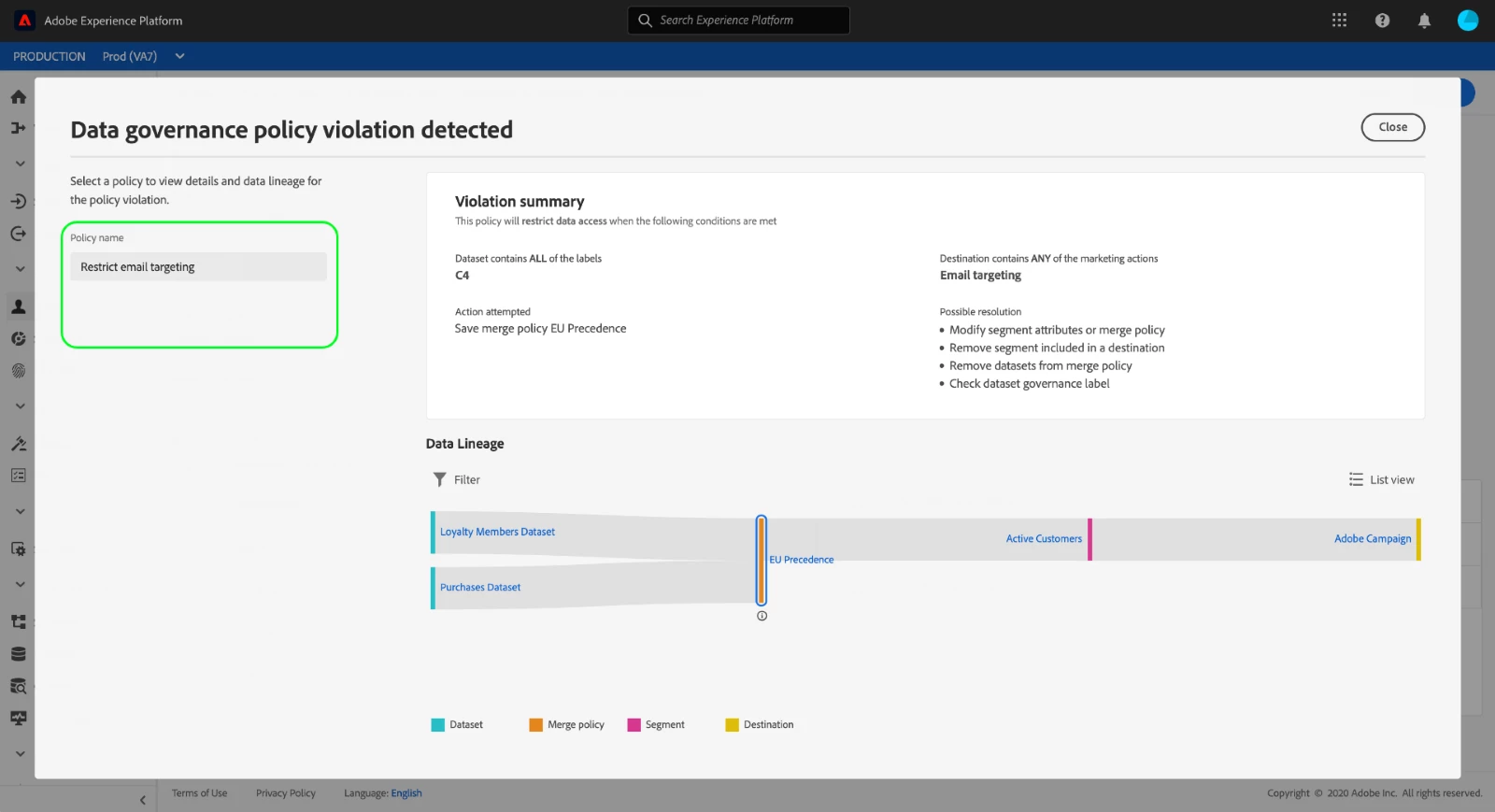Open the Home icon in sidebar
Viewport: 1495px width, 812px height.
pyautogui.click(x=18, y=97)
